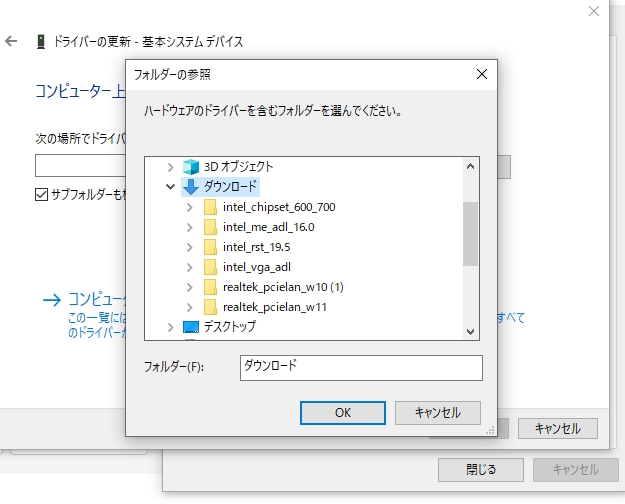Click the コンピュー list option link
This screenshot has height=504, width=625.
tap(97, 299)
